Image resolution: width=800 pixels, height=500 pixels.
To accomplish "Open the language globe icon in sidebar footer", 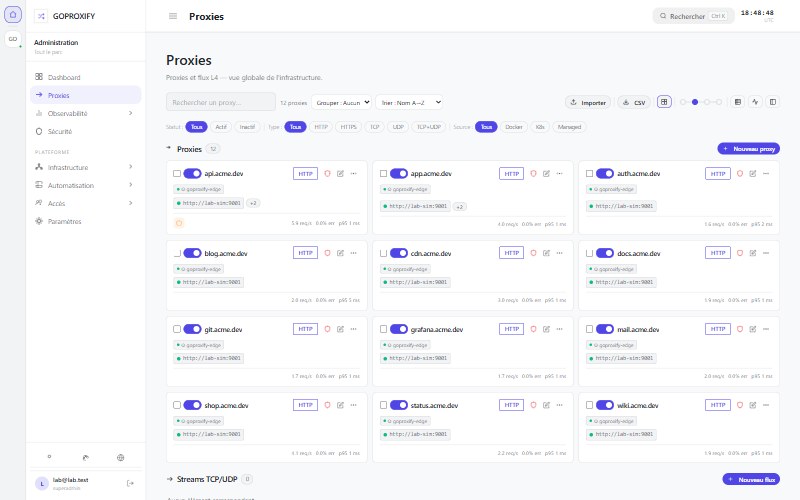I will 120,458.
